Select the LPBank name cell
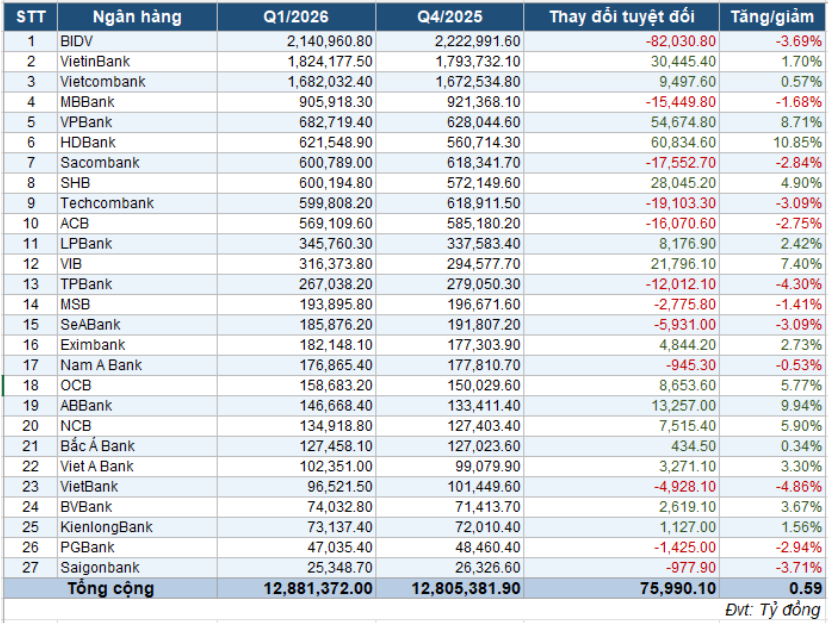 pos(137,243)
